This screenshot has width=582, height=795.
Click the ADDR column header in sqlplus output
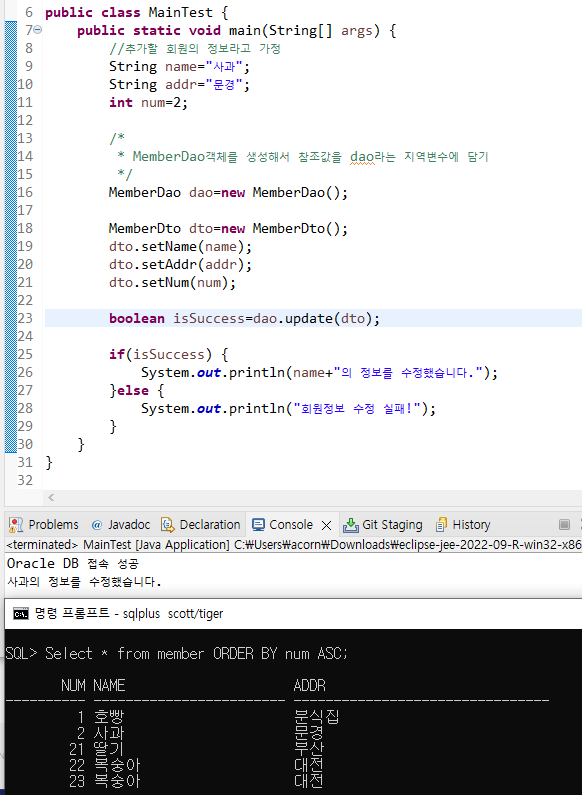(x=309, y=685)
